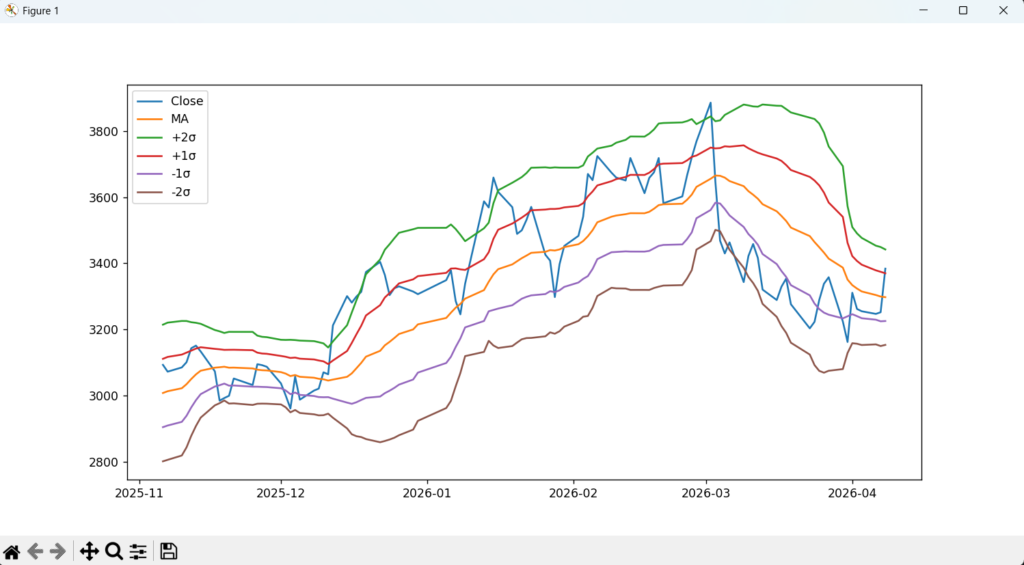Click the '+1σ' legend entry text

pyautogui.click(x=182, y=155)
